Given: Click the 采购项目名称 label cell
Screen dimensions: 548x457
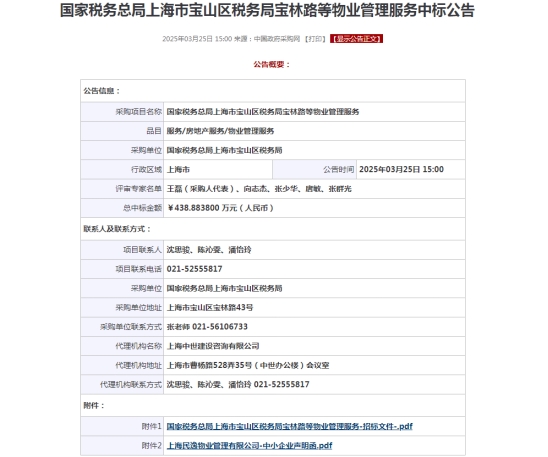Looking at the screenshot, I should click(x=122, y=112).
